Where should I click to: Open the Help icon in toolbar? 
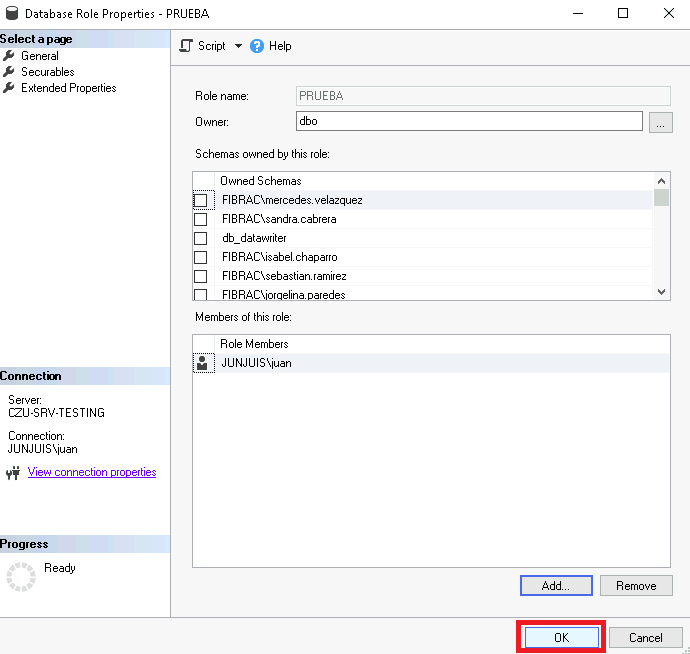(x=257, y=46)
